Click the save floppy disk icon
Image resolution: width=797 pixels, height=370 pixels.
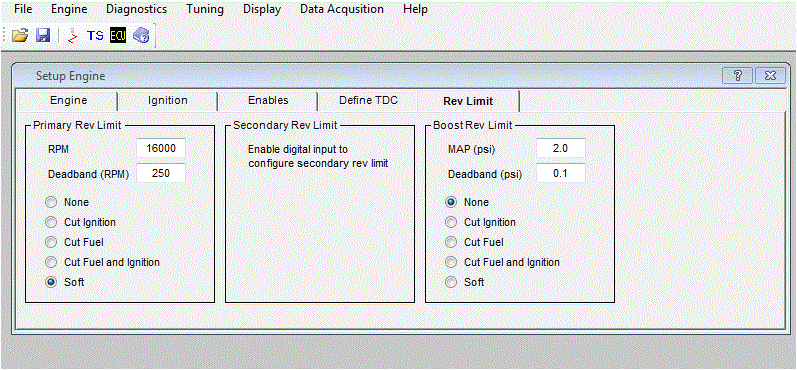(42, 36)
